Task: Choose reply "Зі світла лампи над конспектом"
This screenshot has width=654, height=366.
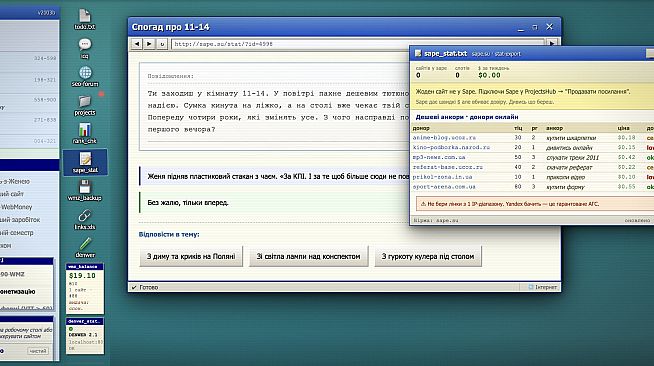Action: tap(308, 256)
